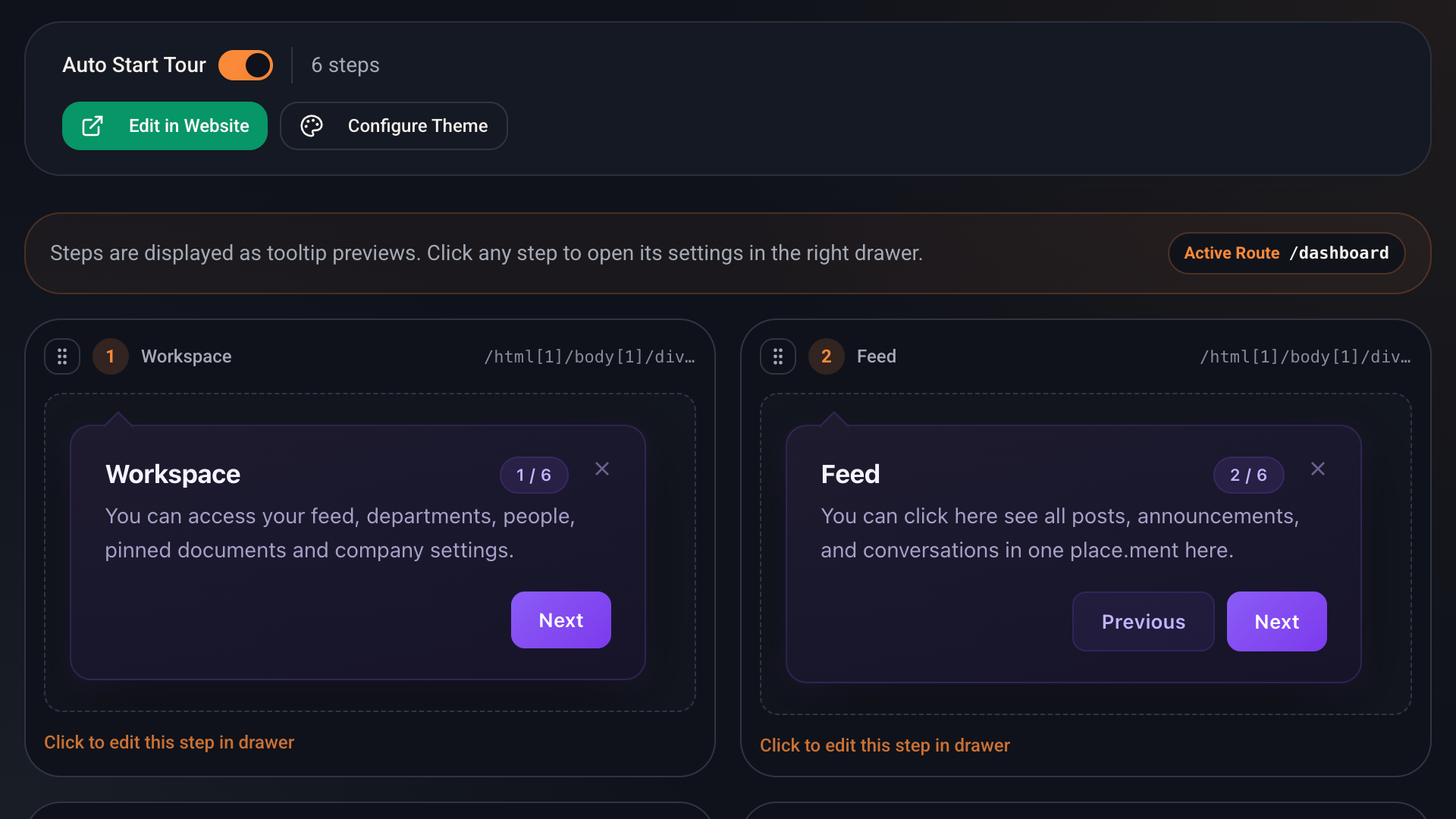Image resolution: width=1456 pixels, height=819 pixels.
Task: Select the 2/6 badge in the Feed tooltip
Action: pos(1248,475)
